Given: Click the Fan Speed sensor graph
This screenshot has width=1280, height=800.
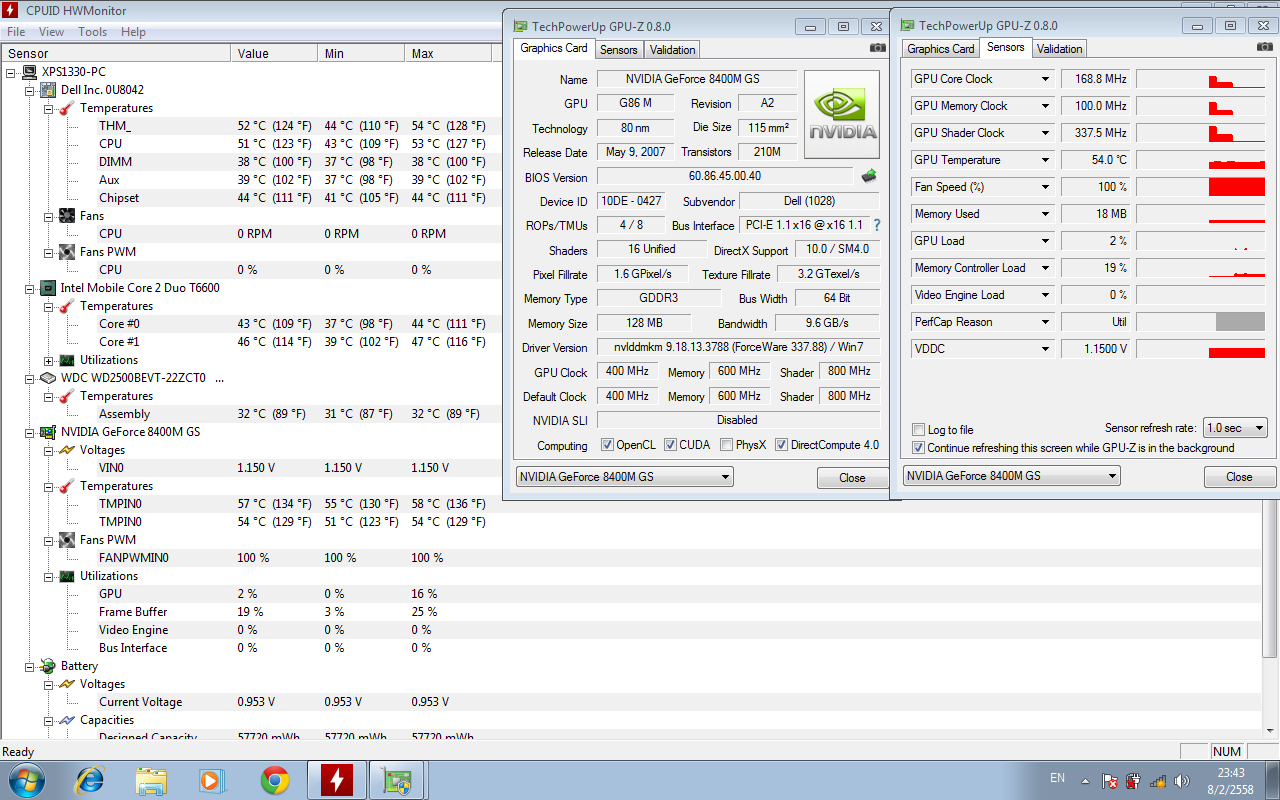Looking at the screenshot, I should point(1201,187).
